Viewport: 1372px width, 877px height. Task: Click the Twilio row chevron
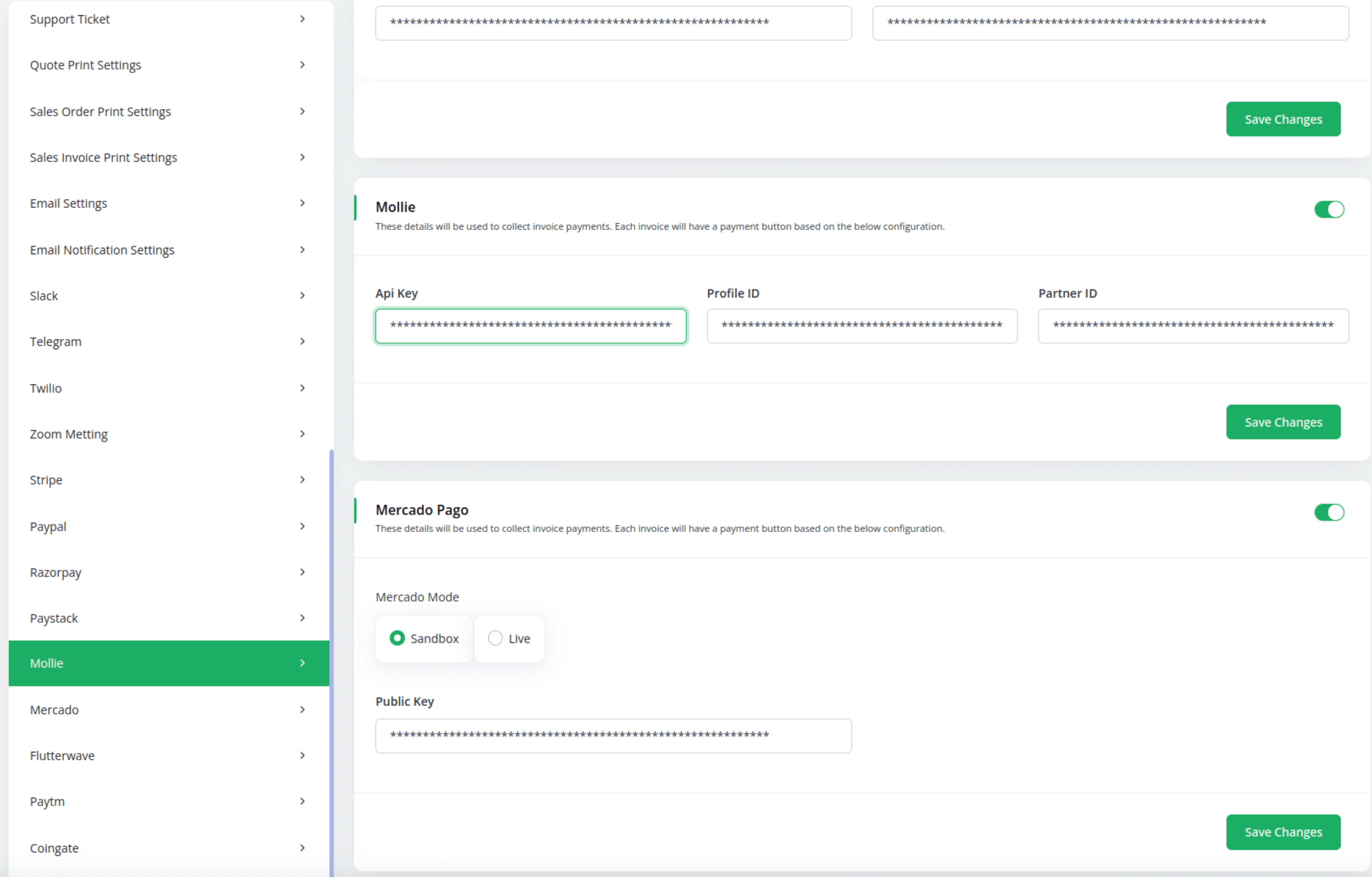[303, 388]
